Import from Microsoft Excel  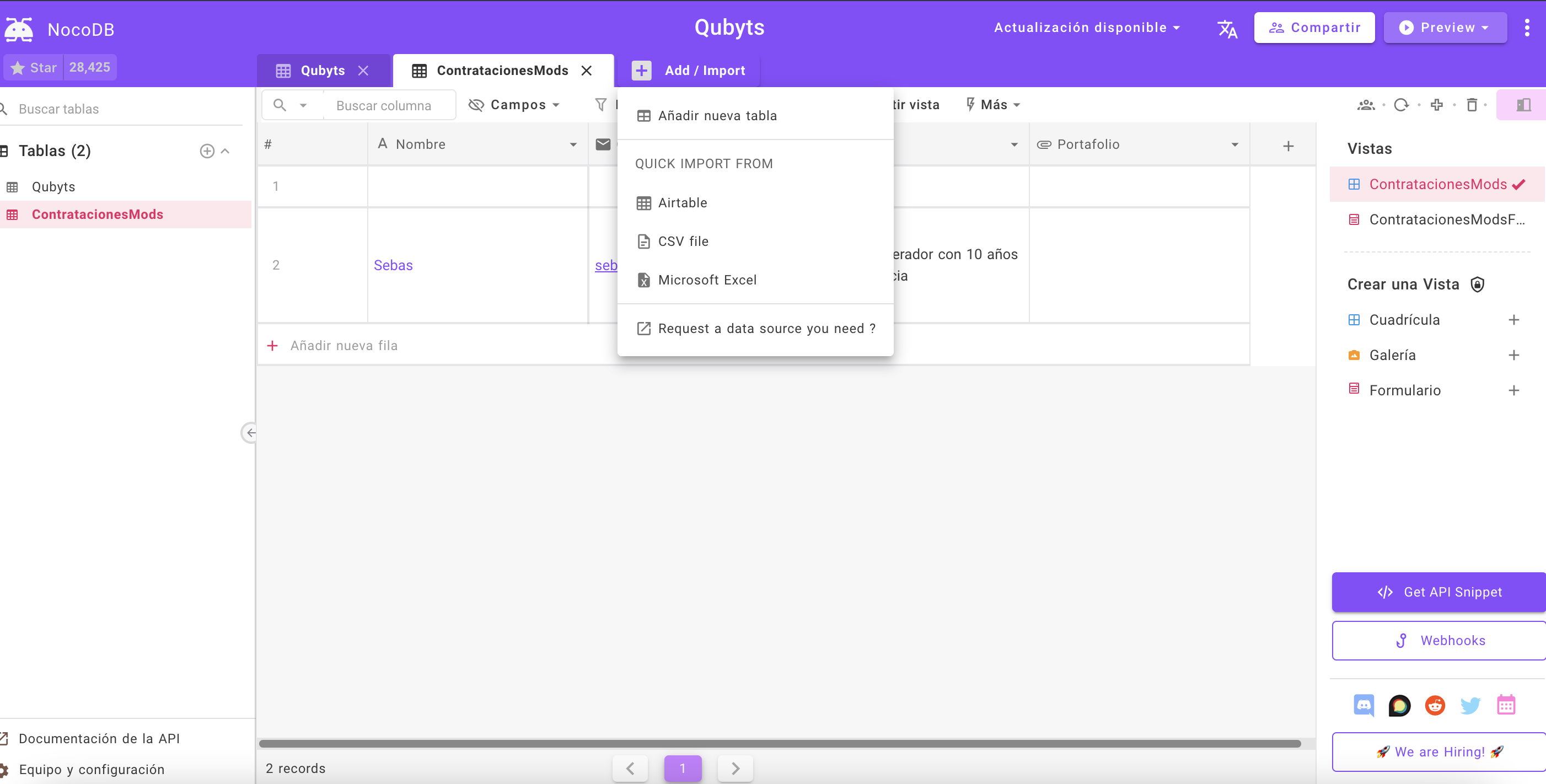pyautogui.click(x=707, y=280)
